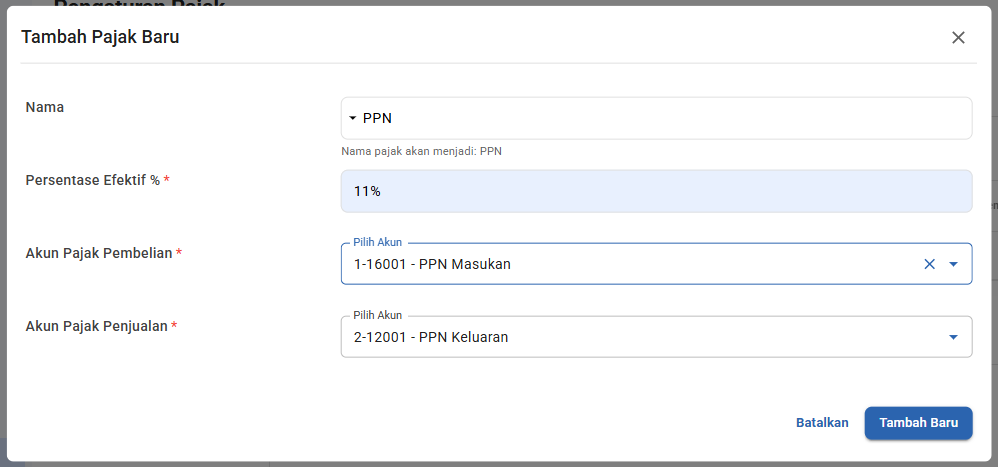Expand the Nama dropdown caret
Viewport: 998px width, 467px height.
pyautogui.click(x=352, y=118)
